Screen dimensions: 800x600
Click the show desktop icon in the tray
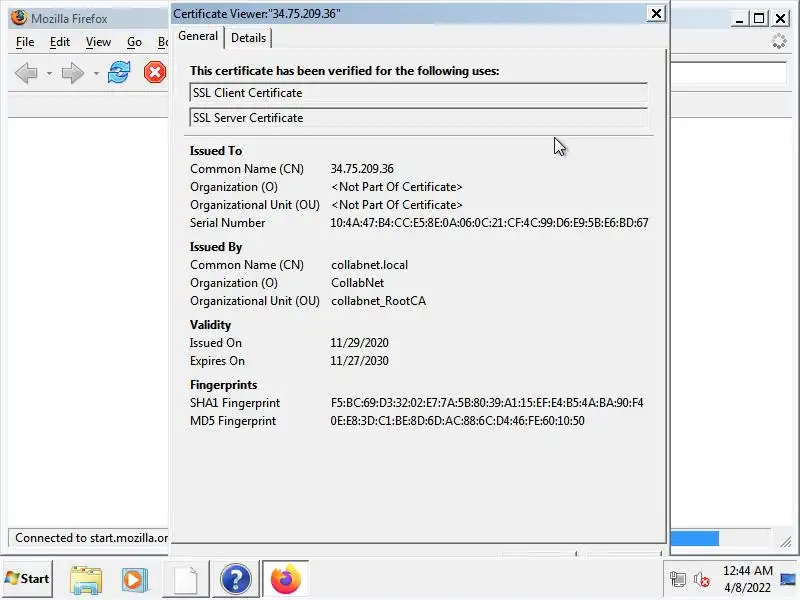pos(788,580)
